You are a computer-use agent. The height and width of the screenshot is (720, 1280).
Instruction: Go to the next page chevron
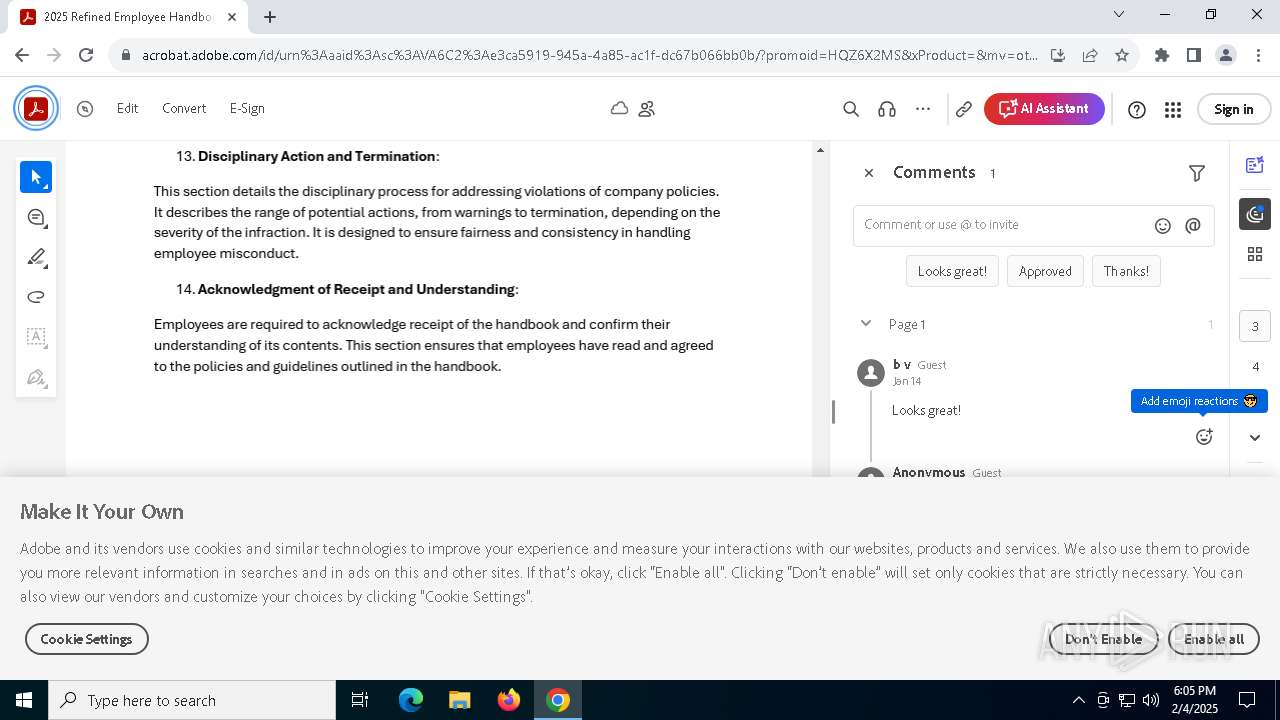pos(1255,437)
